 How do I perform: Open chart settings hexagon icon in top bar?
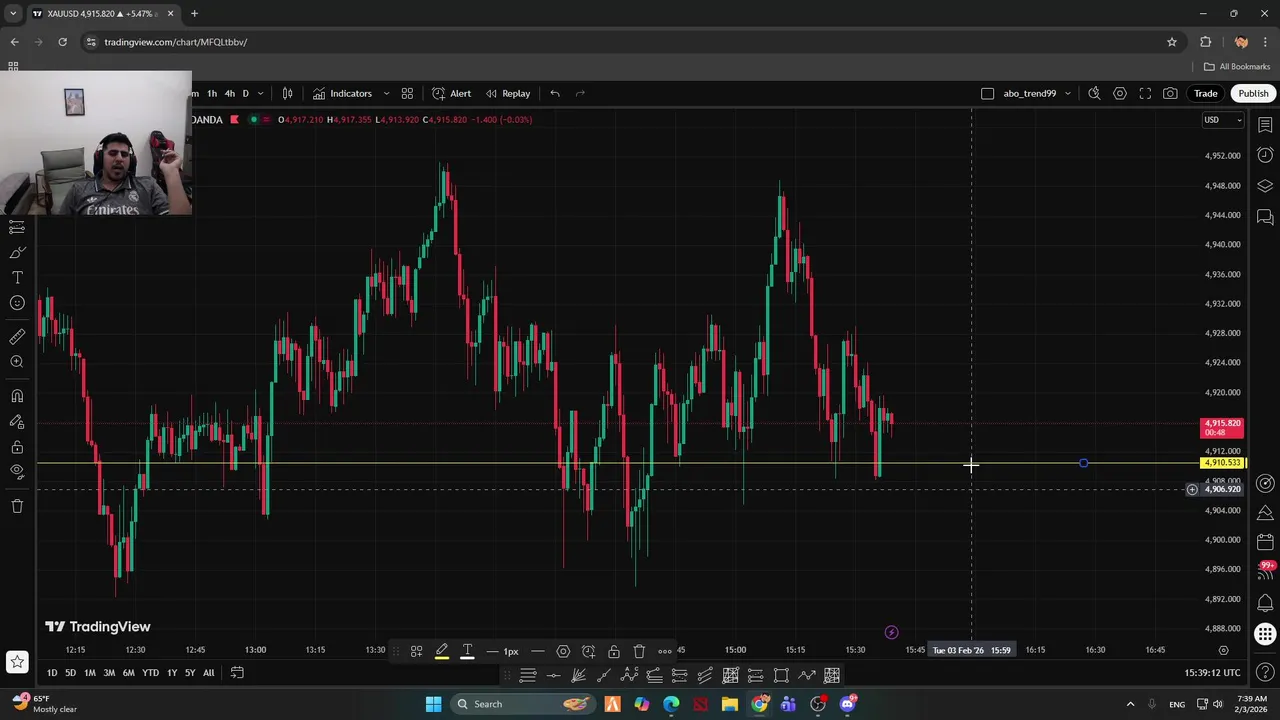(x=1120, y=93)
